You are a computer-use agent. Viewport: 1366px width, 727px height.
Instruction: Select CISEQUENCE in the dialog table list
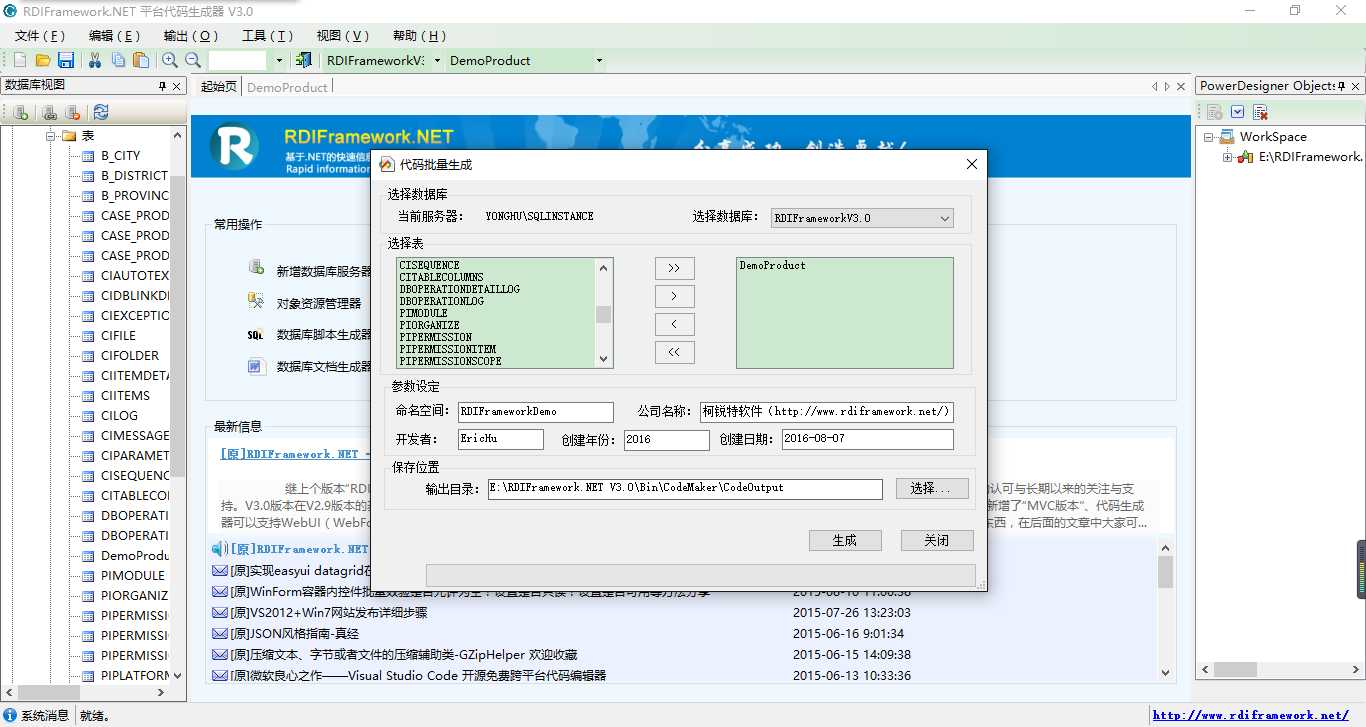429,265
